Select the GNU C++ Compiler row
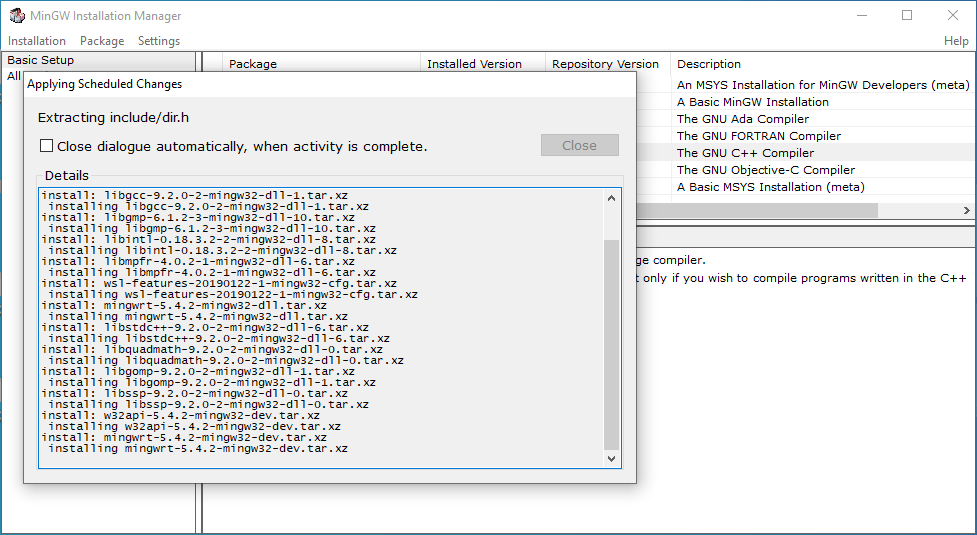Screen dimensions: 977x535 tap(745, 153)
